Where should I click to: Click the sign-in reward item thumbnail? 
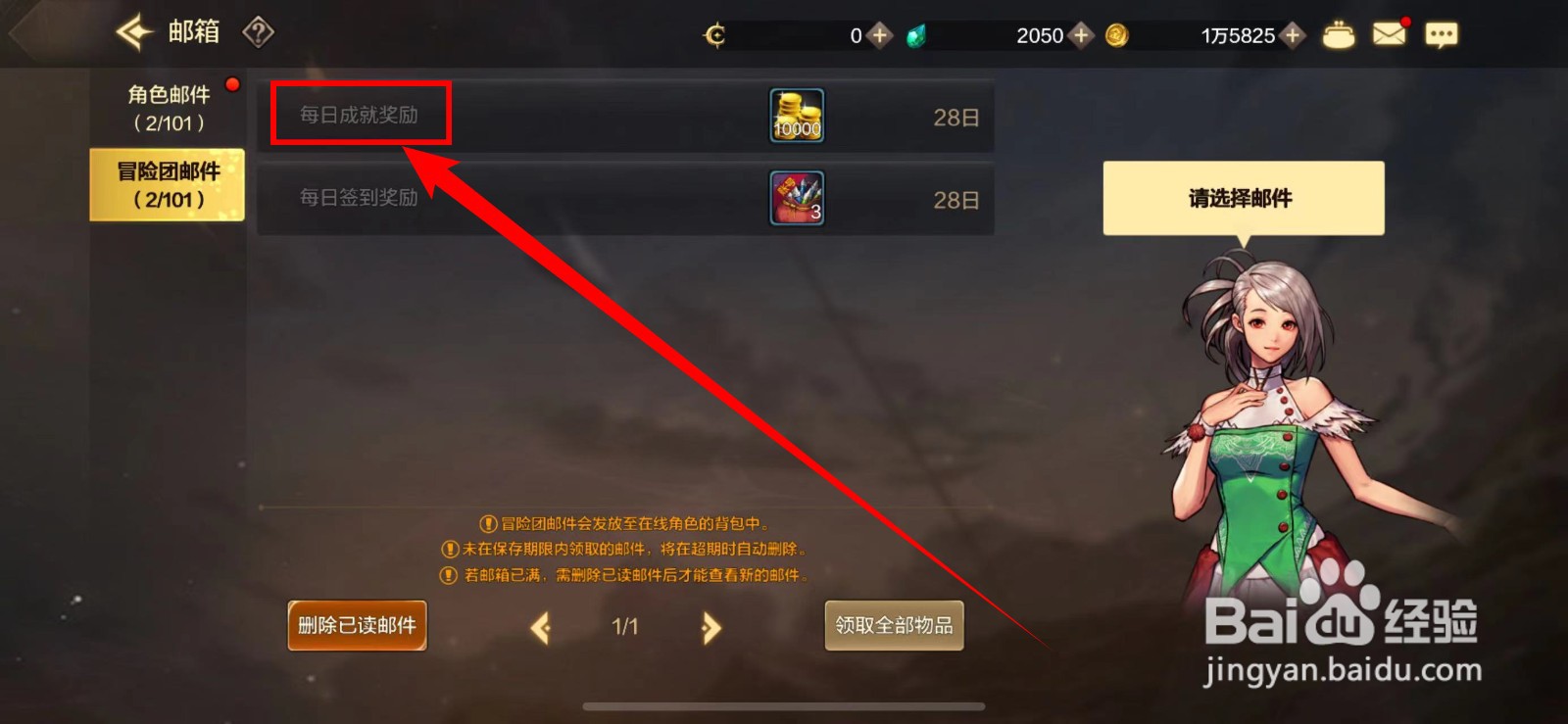pos(797,198)
